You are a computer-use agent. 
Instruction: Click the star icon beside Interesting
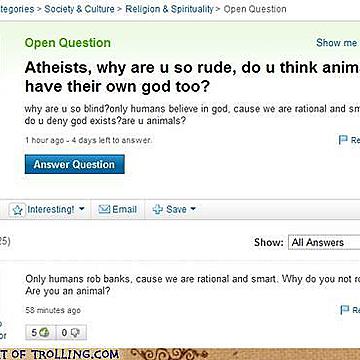tap(17, 210)
